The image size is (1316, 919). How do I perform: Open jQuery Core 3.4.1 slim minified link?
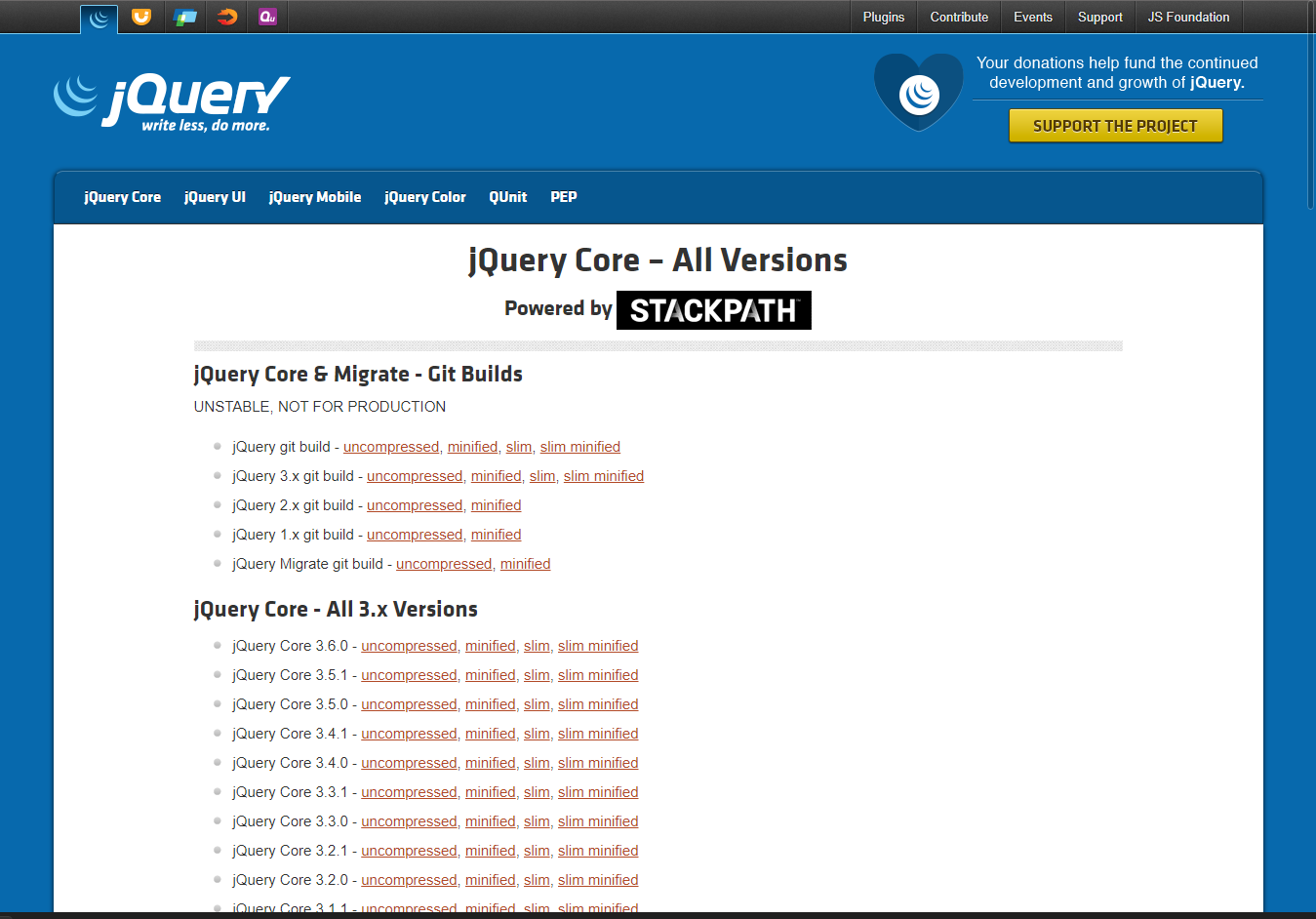[598, 734]
